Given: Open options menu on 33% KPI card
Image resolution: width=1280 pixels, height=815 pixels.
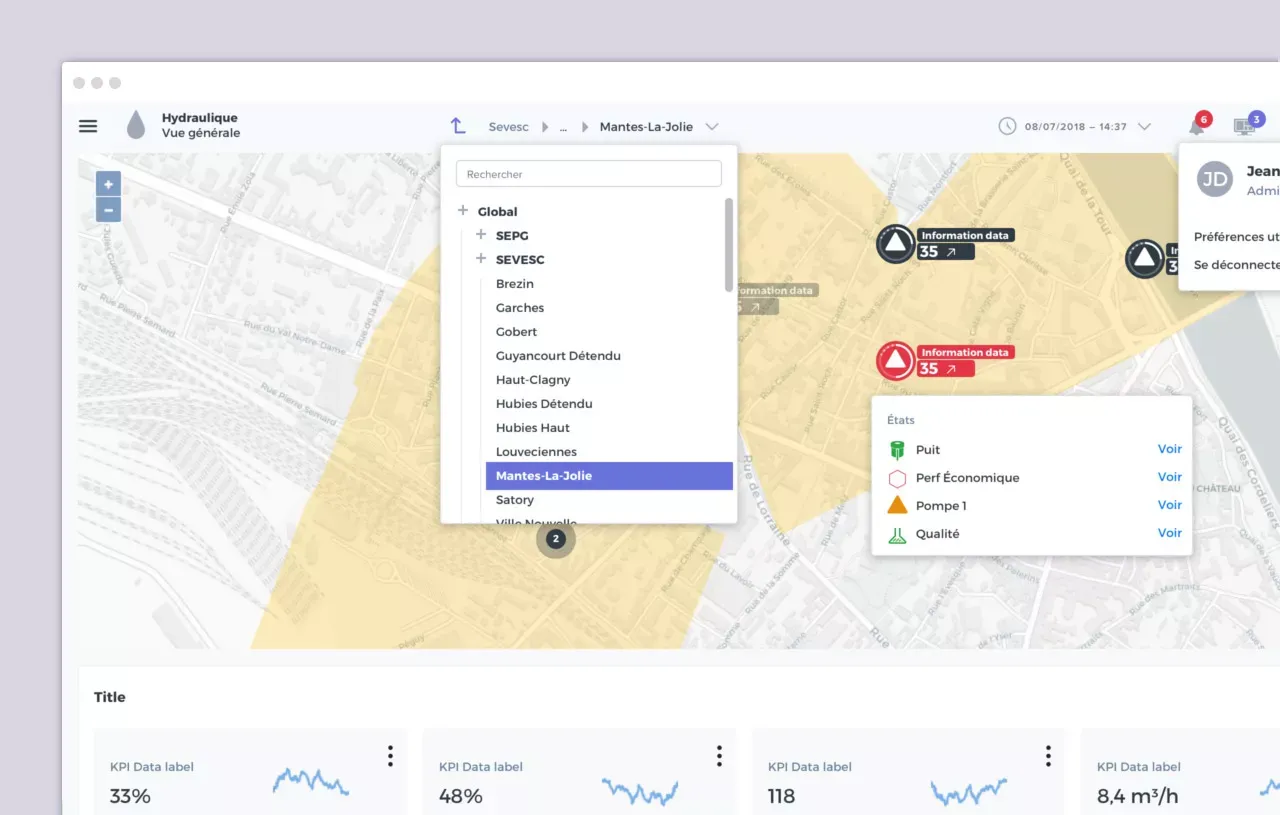Looking at the screenshot, I should click(390, 756).
